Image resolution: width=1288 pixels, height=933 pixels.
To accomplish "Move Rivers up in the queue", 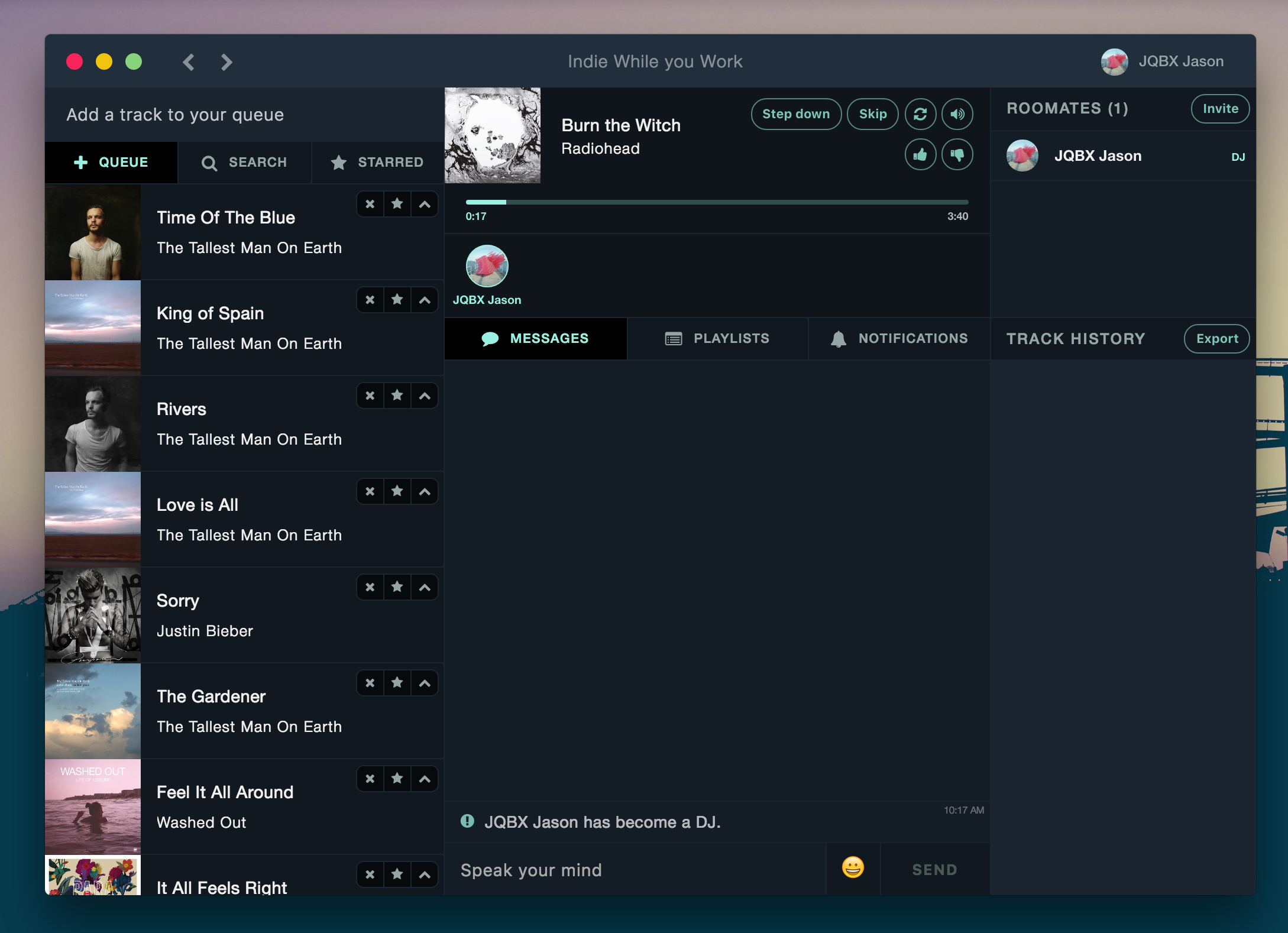I will click(x=425, y=396).
